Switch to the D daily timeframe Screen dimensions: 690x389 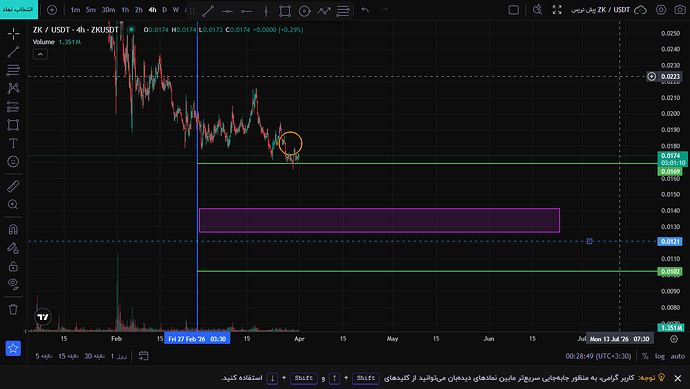(165, 10)
